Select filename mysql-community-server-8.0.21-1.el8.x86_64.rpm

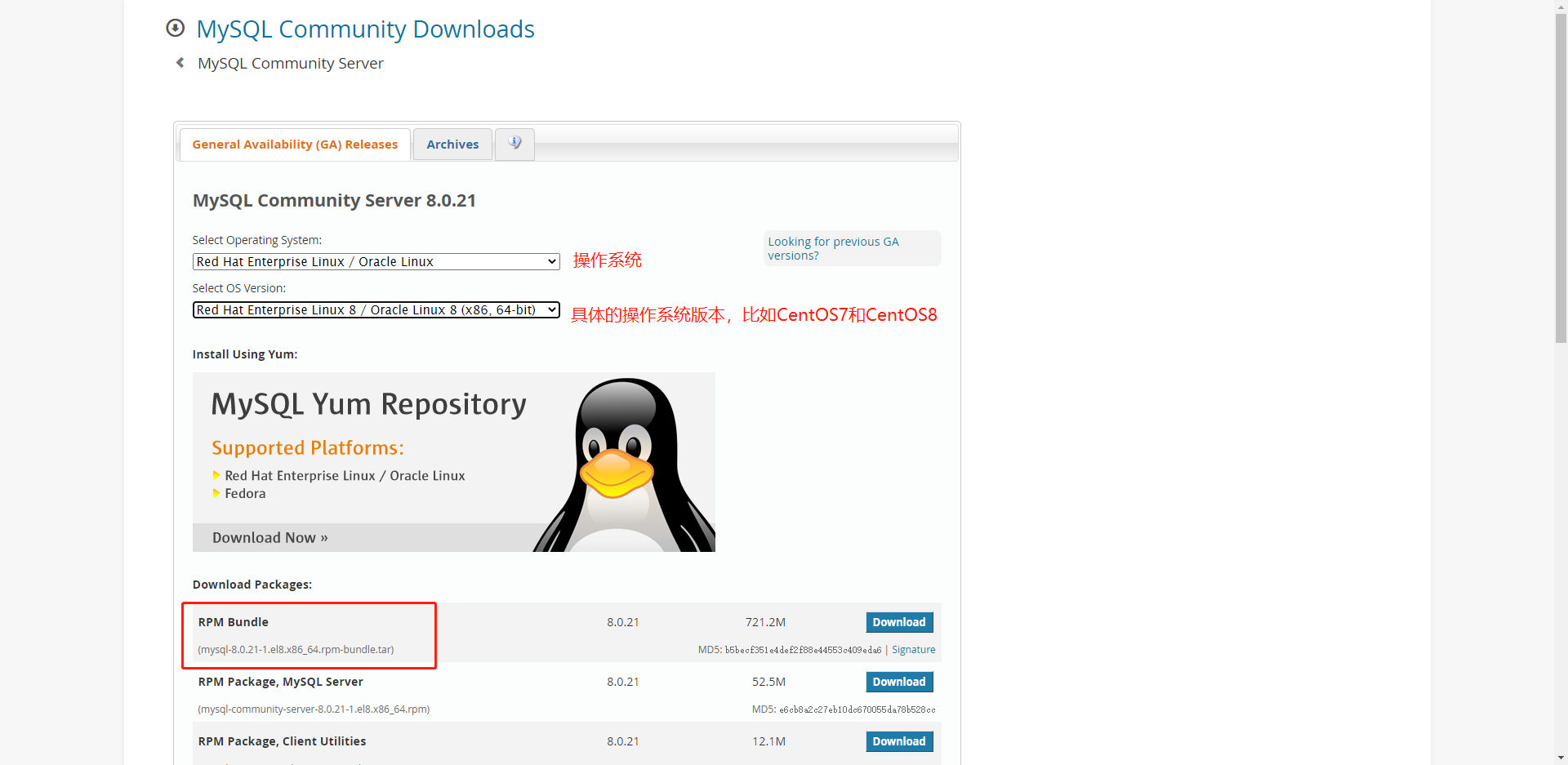[x=314, y=709]
